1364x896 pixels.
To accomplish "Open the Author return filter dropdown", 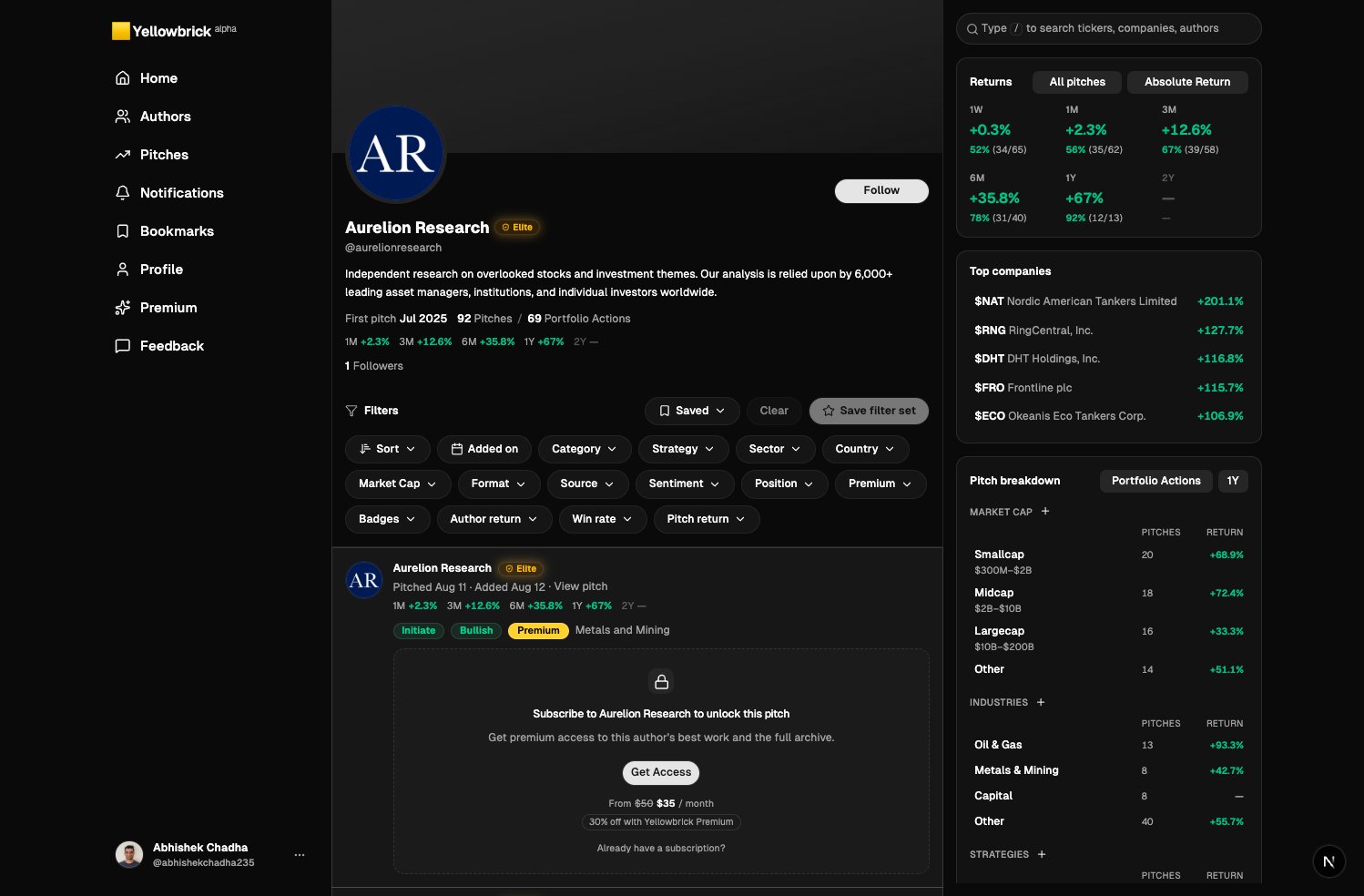I will [494, 519].
